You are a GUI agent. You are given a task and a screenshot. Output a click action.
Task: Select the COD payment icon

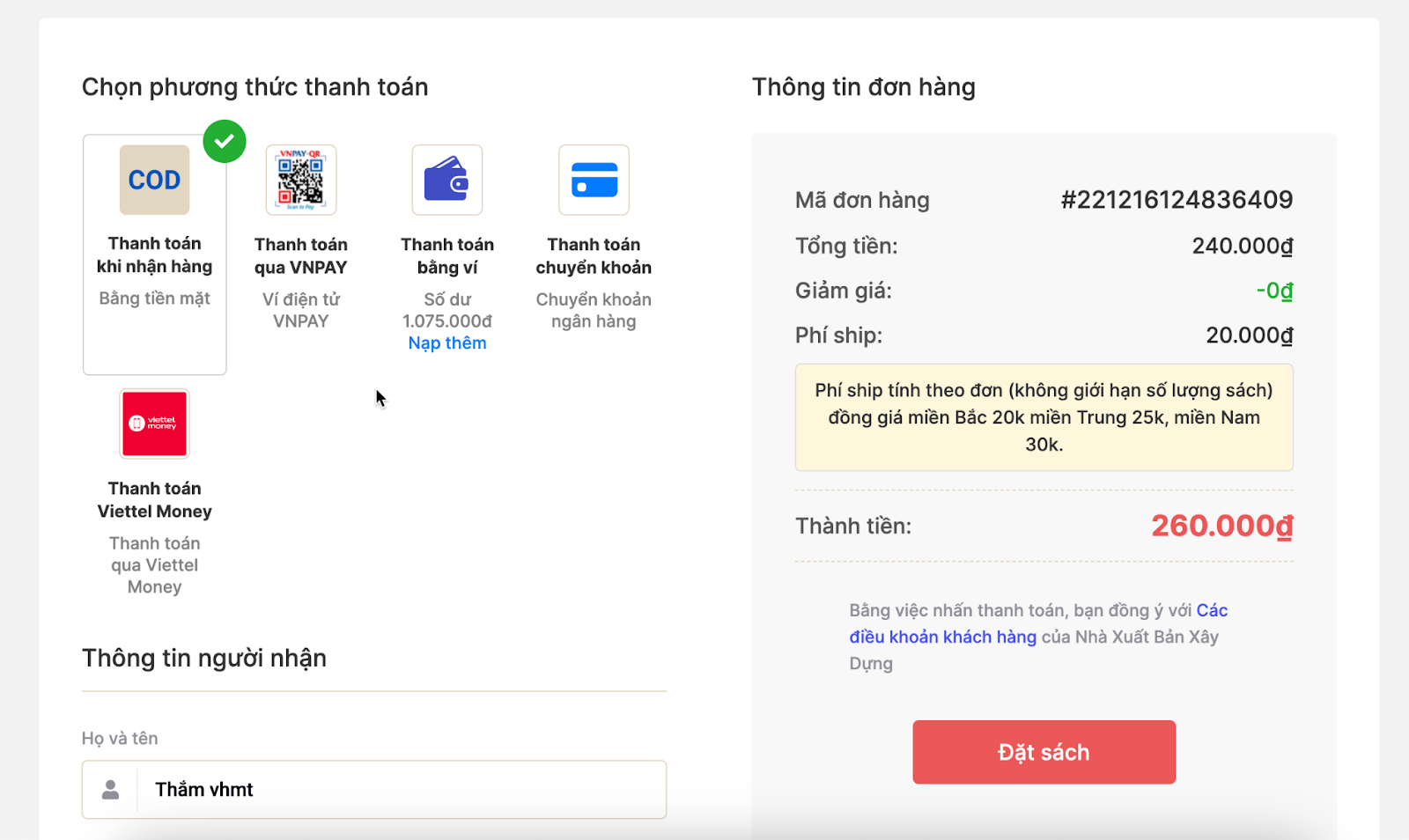[x=154, y=180]
